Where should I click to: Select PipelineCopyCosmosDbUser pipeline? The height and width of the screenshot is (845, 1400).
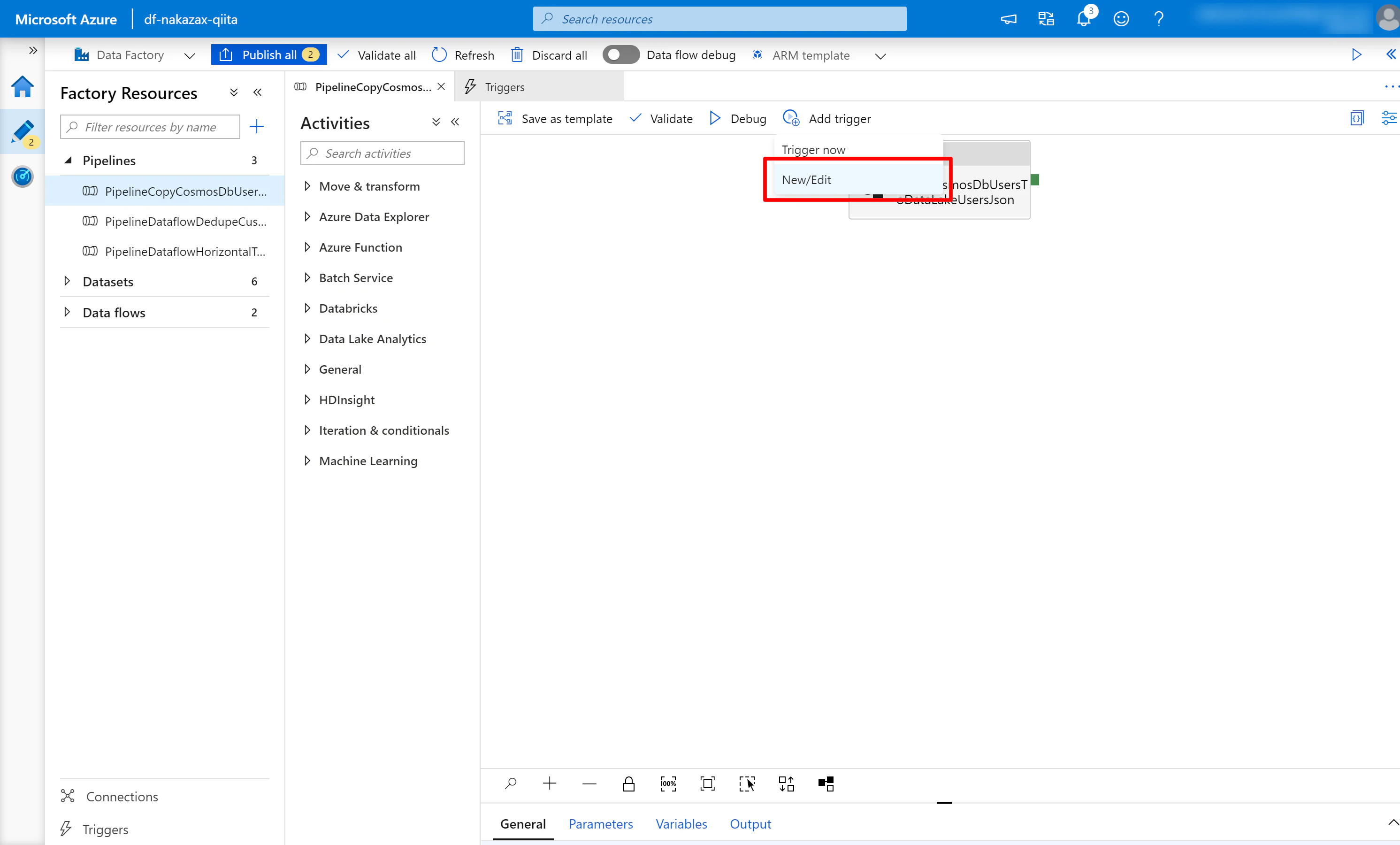(165, 191)
